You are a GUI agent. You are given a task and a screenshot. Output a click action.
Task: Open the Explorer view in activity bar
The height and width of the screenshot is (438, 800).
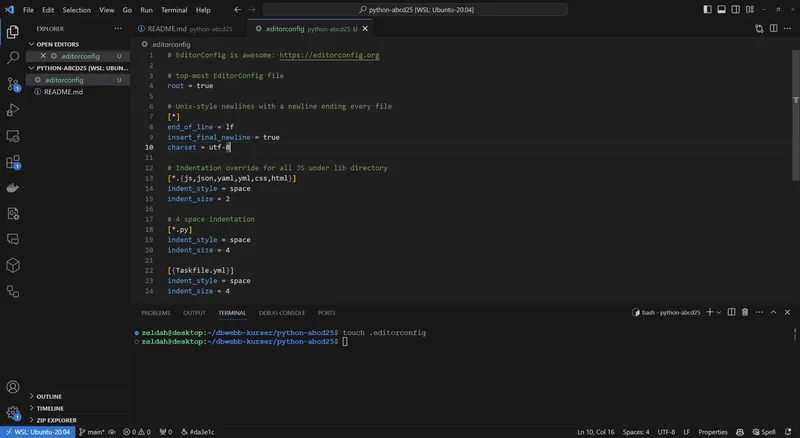coord(13,32)
